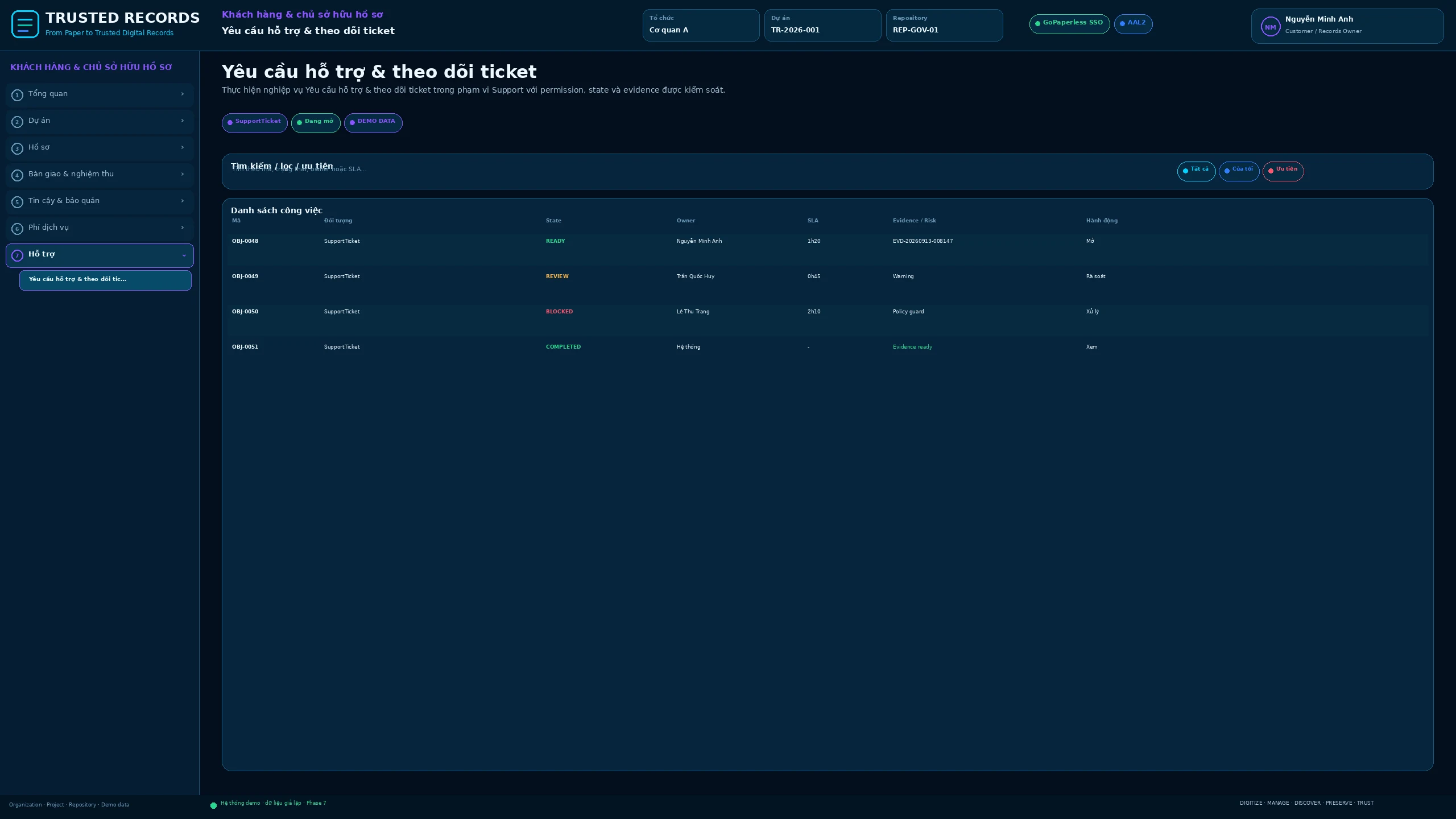This screenshot has width=1456, height=819.
Task: Click Xử lý action for OBJ-0050
Action: [x=1092, y=312]
